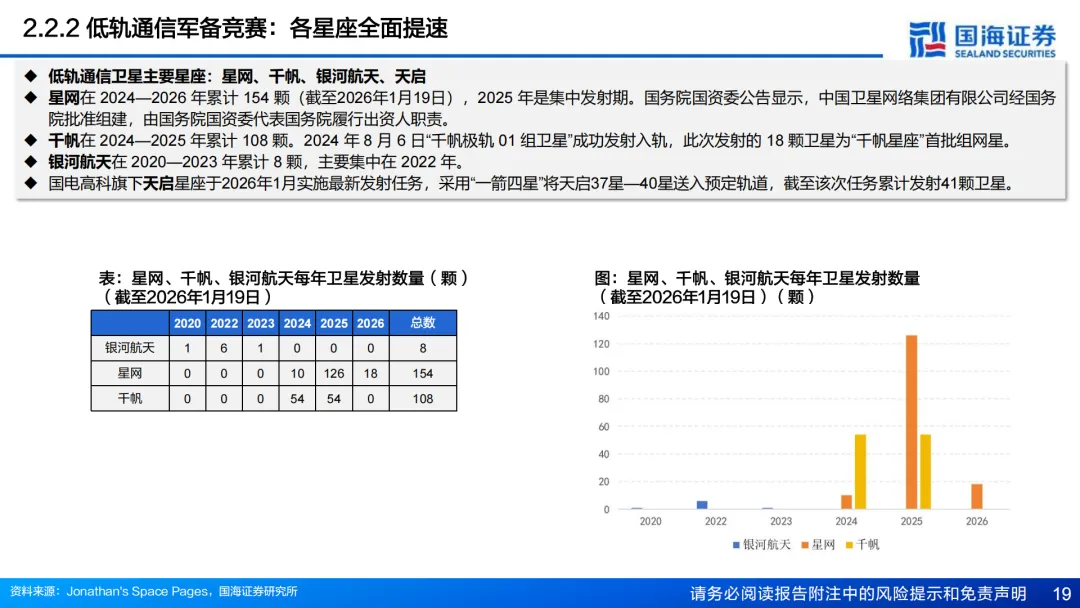
Task: Click page number 19
Action: click(1061, 594)
